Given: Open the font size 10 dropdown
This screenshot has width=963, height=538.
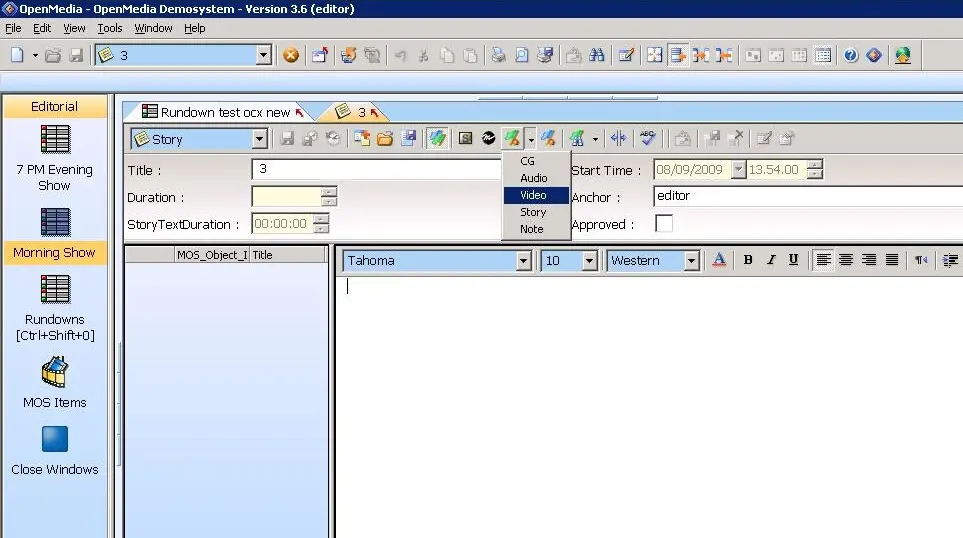Looking at the screenshot, I should point(589,261).
